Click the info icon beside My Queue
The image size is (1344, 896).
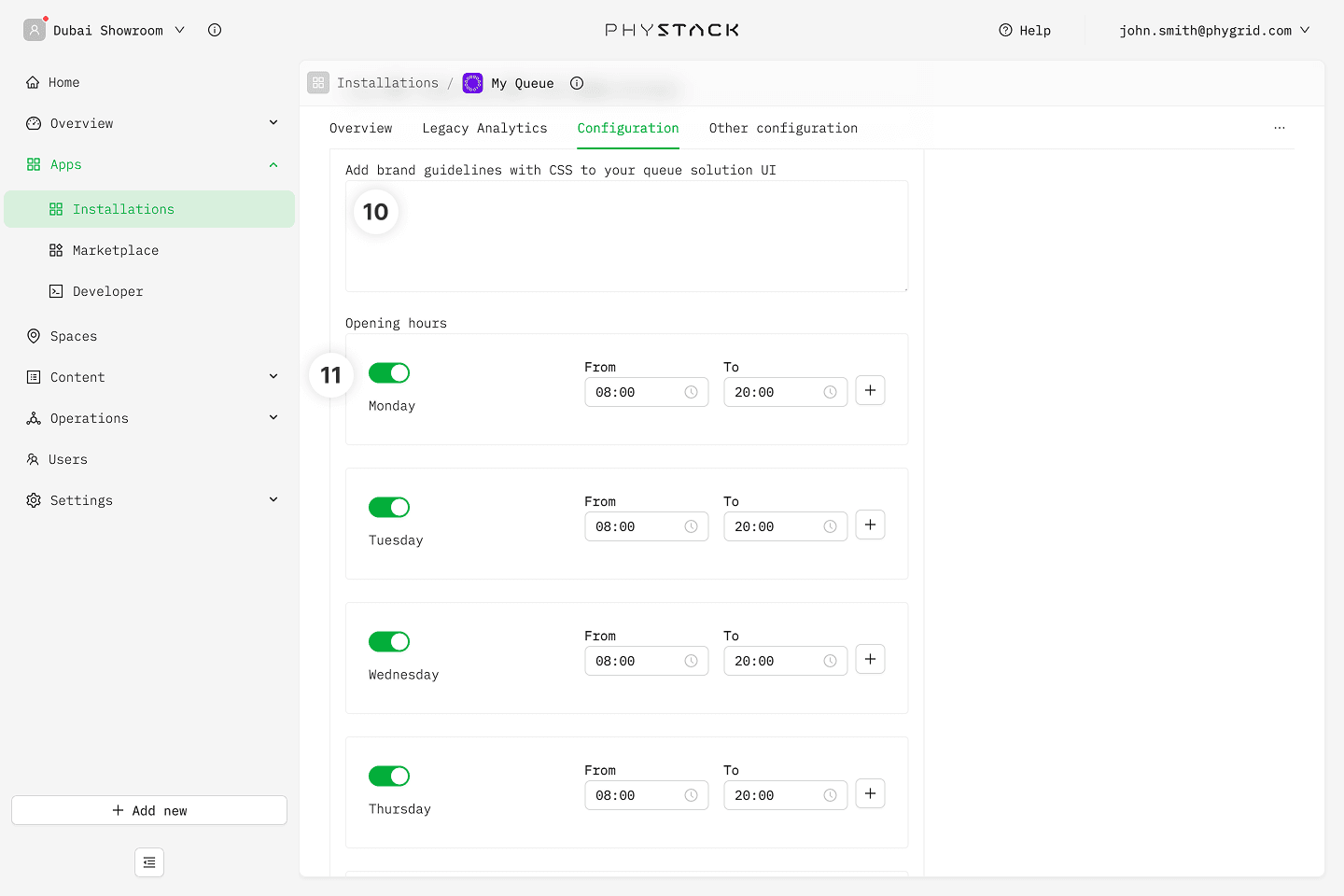pos(577,83)
